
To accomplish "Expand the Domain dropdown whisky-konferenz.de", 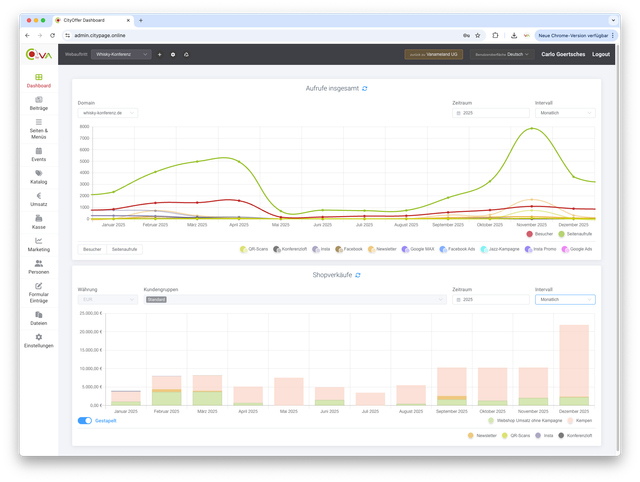I will pos(108,113).
